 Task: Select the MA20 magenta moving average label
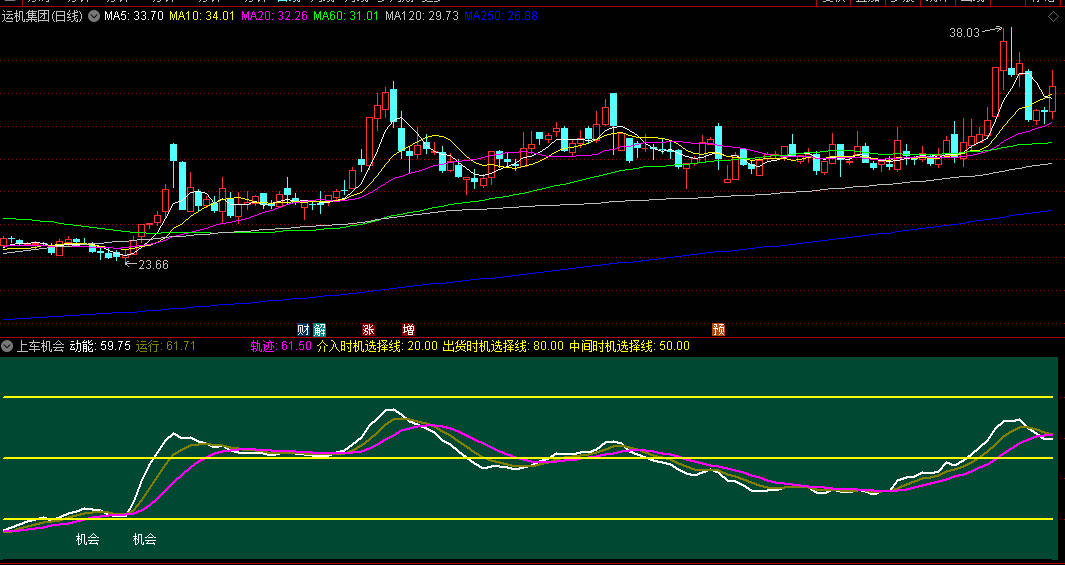(x=274, y=16)
